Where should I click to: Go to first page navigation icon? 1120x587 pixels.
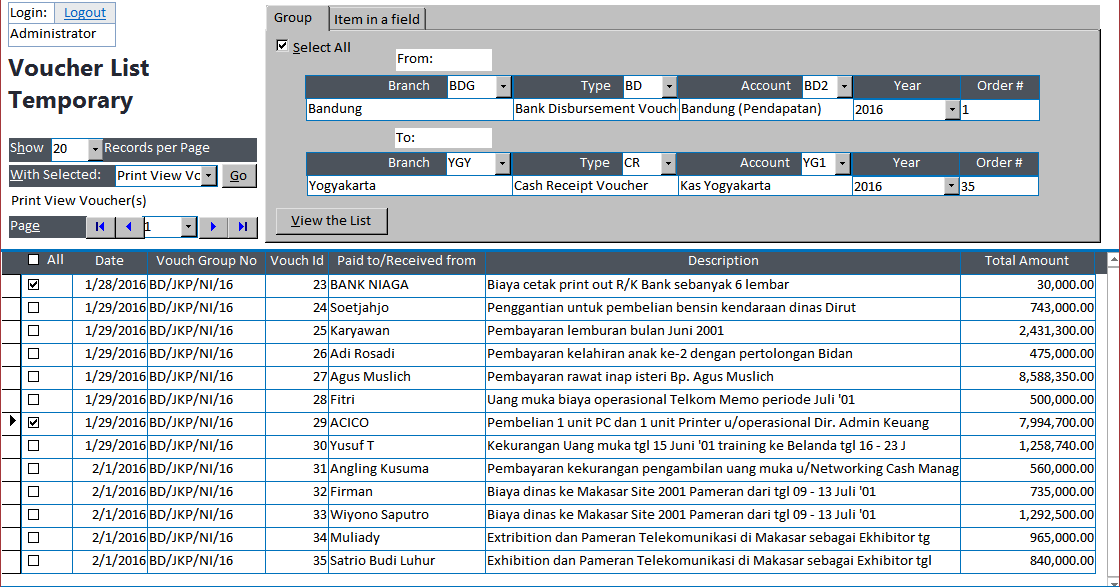click(99, 226)
